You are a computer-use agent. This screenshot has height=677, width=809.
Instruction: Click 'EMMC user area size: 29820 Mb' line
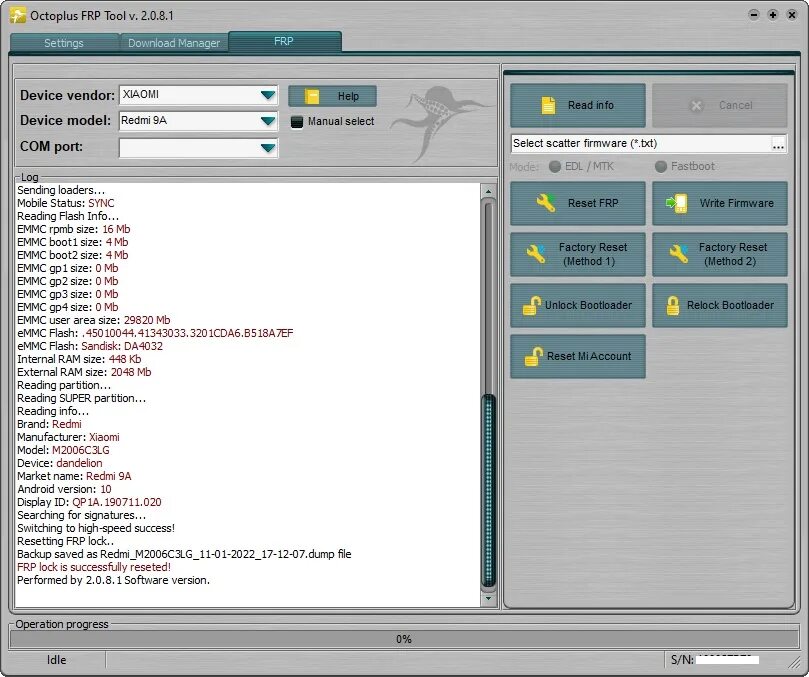pyautogui.click(x=93, y=320)
